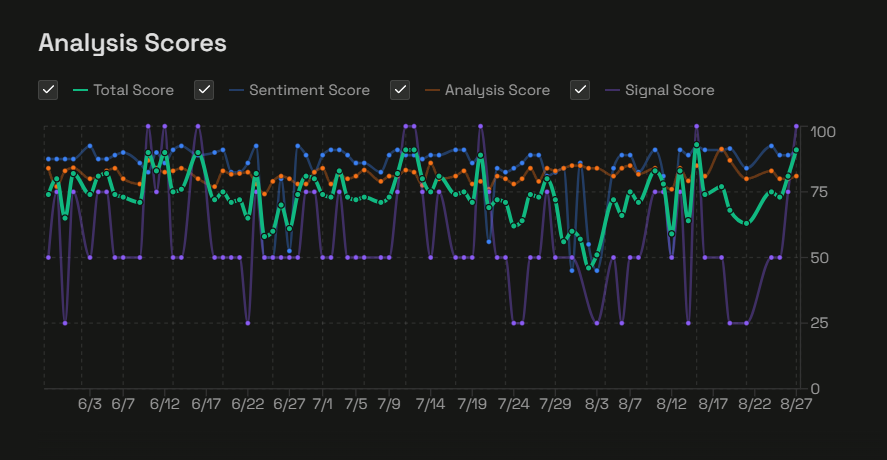Select the Sentiment Score legend text

309,90
